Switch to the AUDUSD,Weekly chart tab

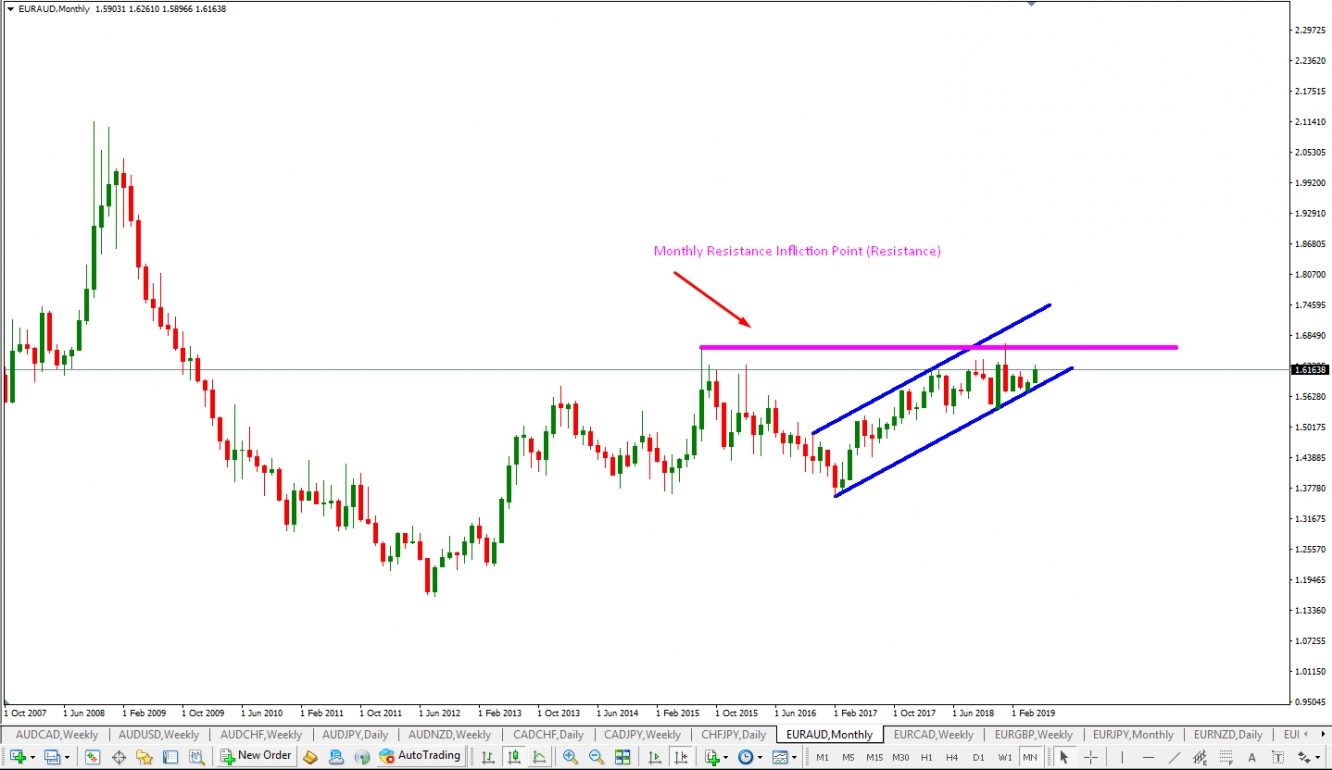160,734
